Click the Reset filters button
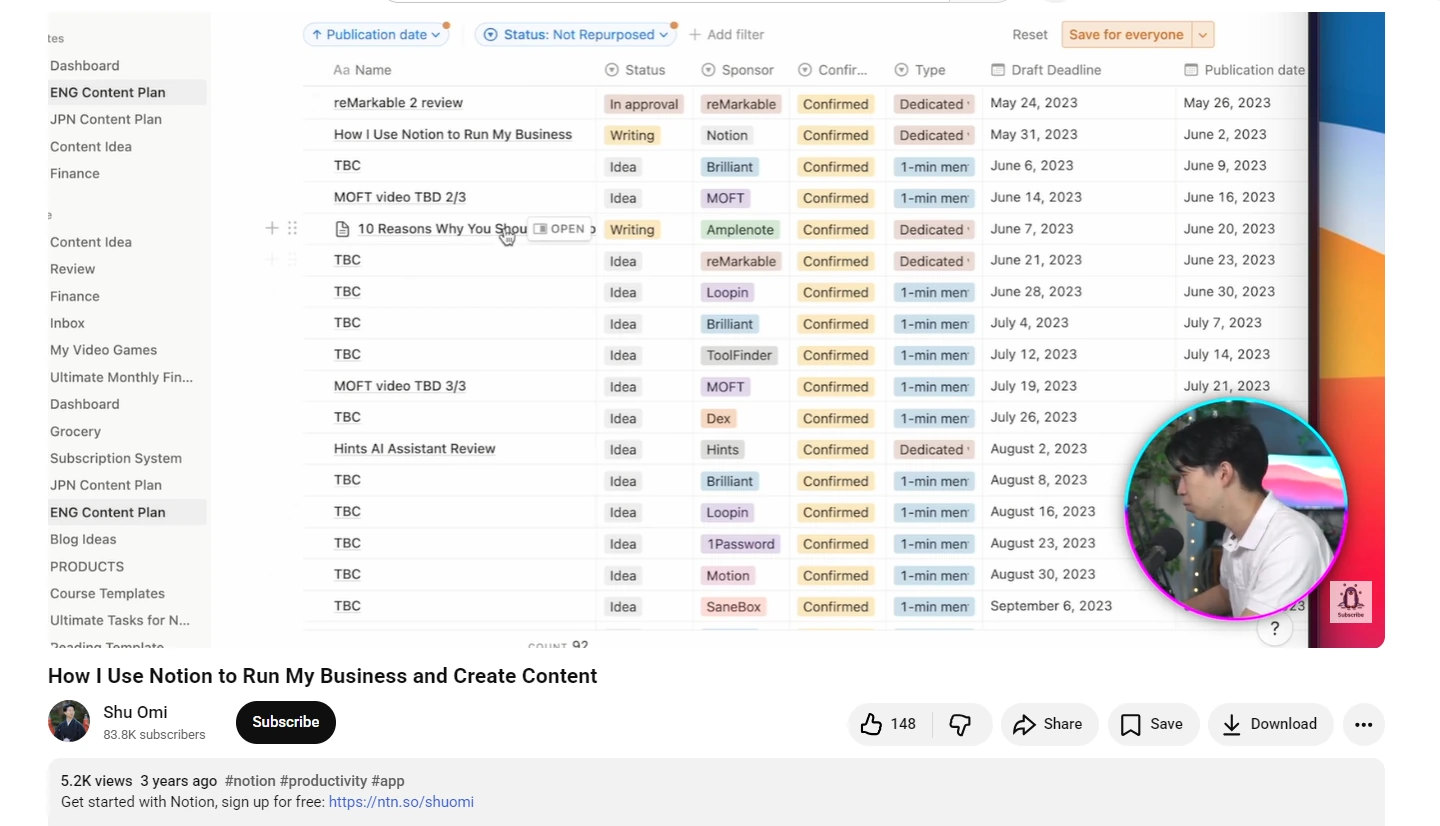Viewport: 1440px width, 826px height. [1030, 34]
